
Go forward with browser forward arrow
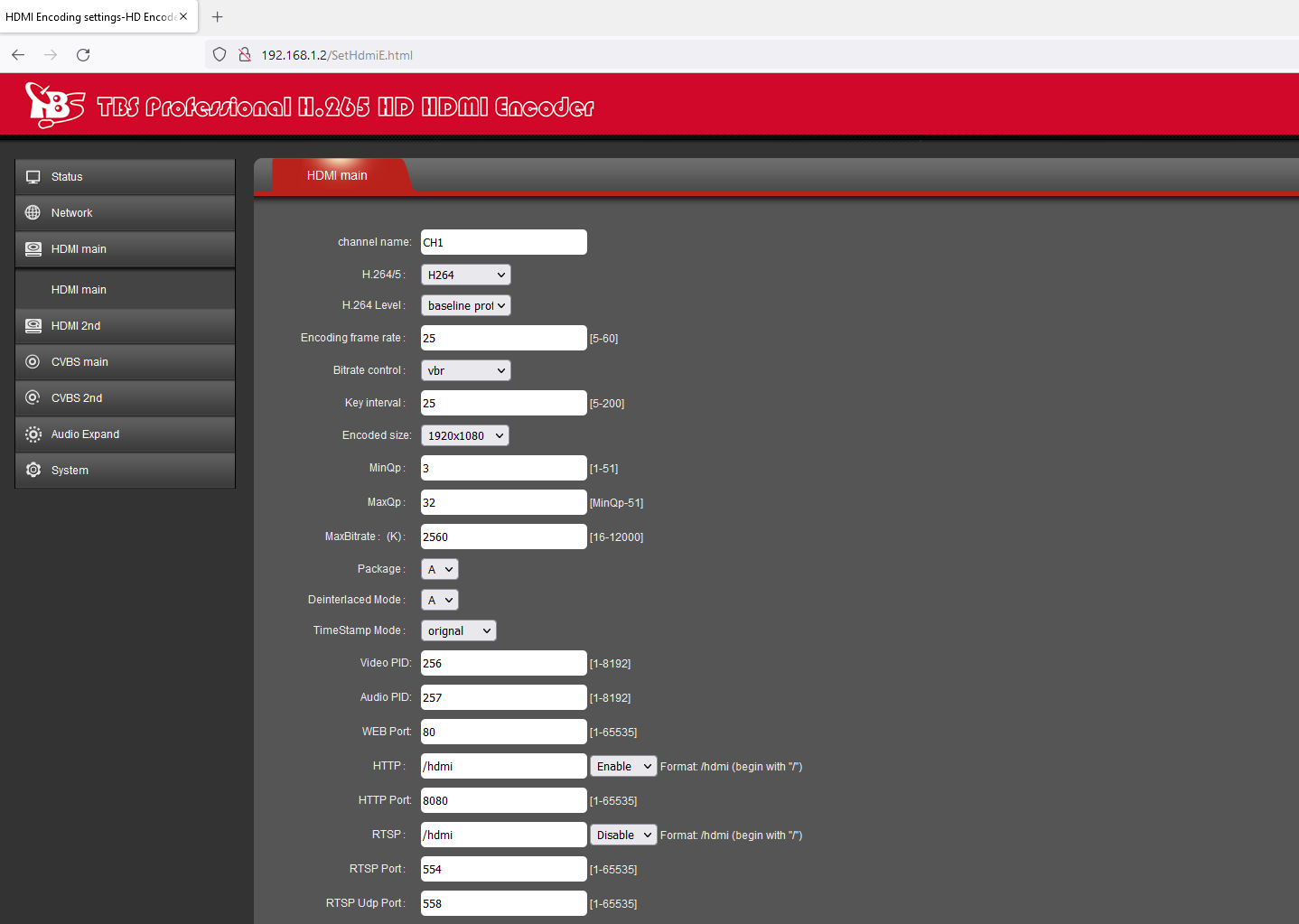(51, 55)
